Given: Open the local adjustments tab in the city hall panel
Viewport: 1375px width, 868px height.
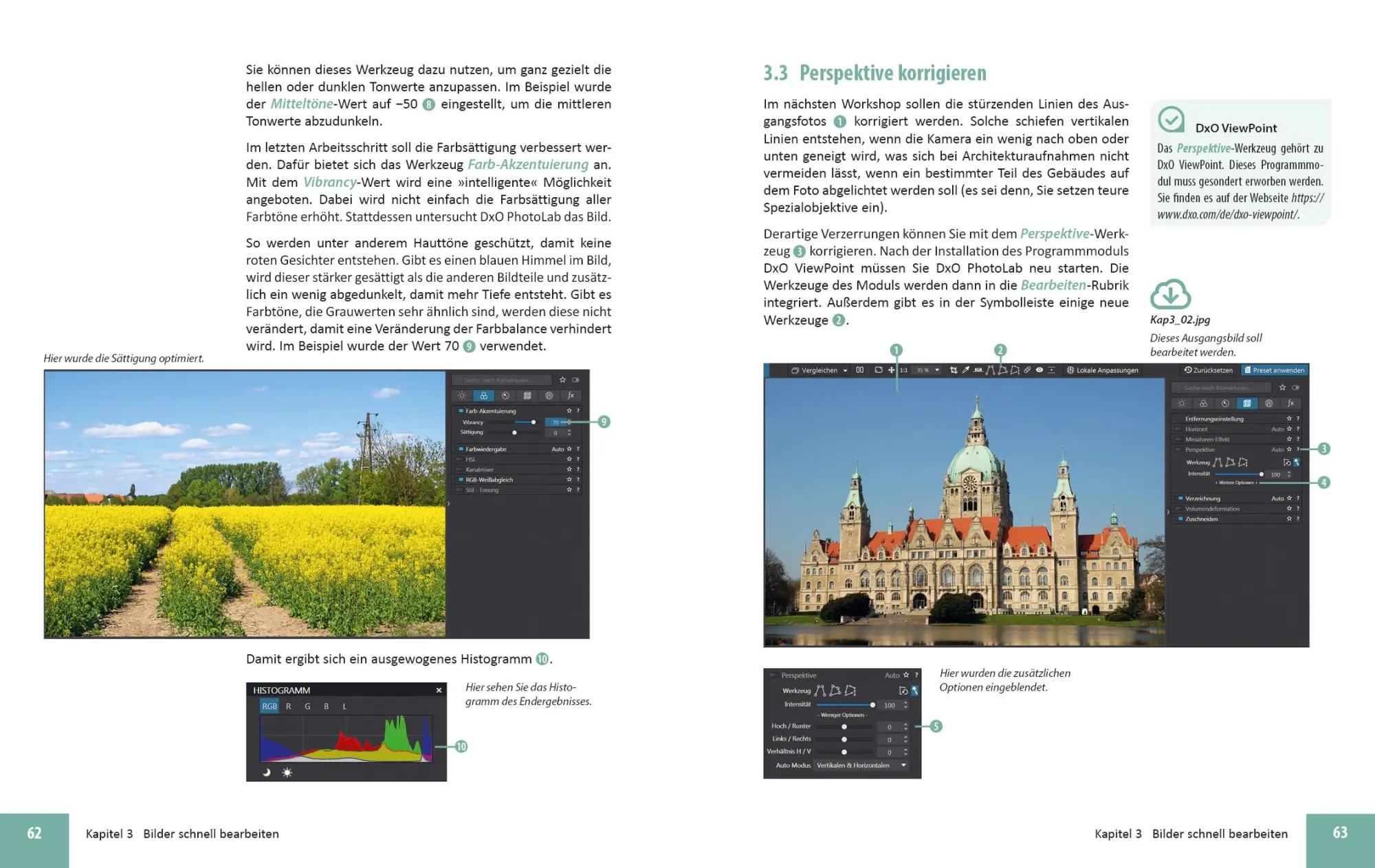Looking at the screenshot, I should coord(1268,403).
